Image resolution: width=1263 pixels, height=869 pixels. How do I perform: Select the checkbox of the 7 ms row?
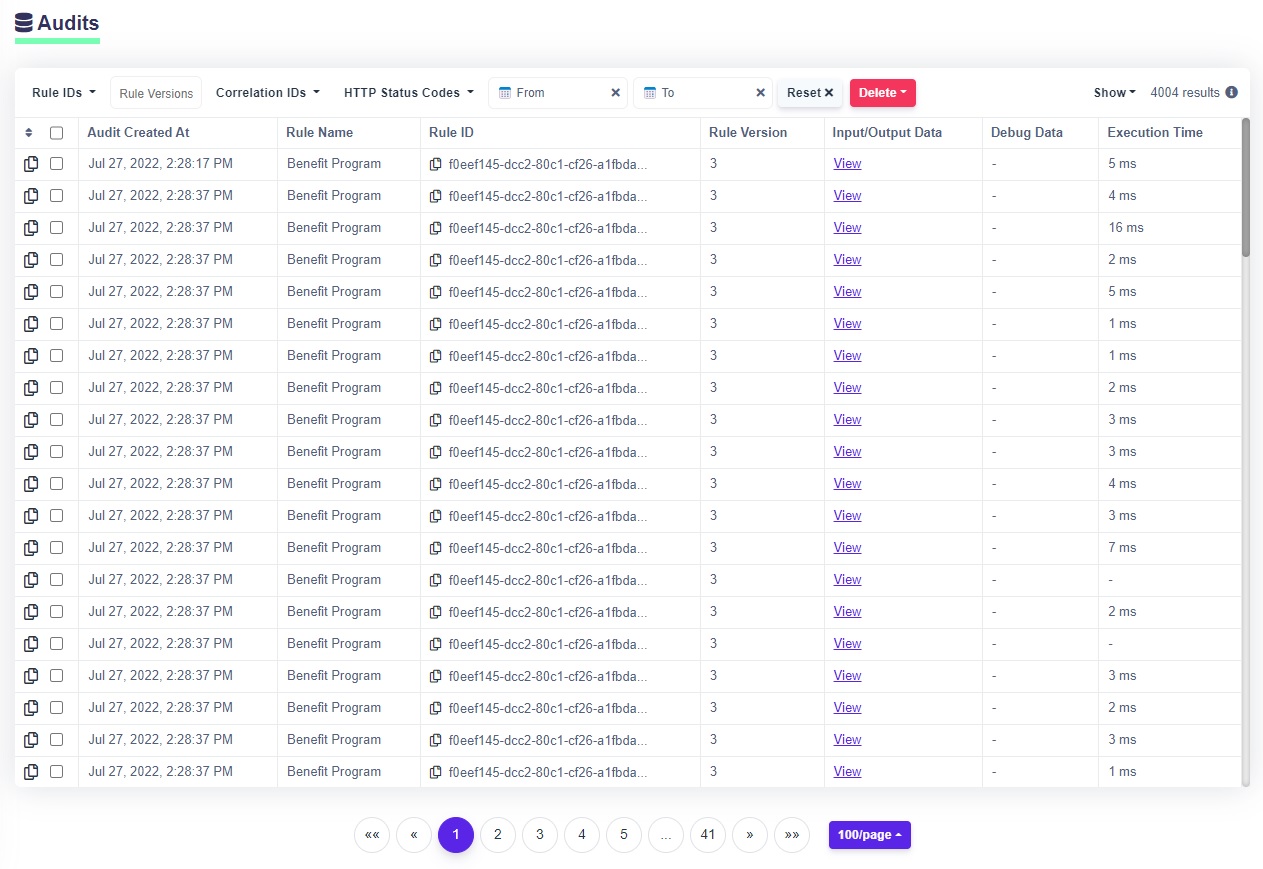(x=57, y=548)
